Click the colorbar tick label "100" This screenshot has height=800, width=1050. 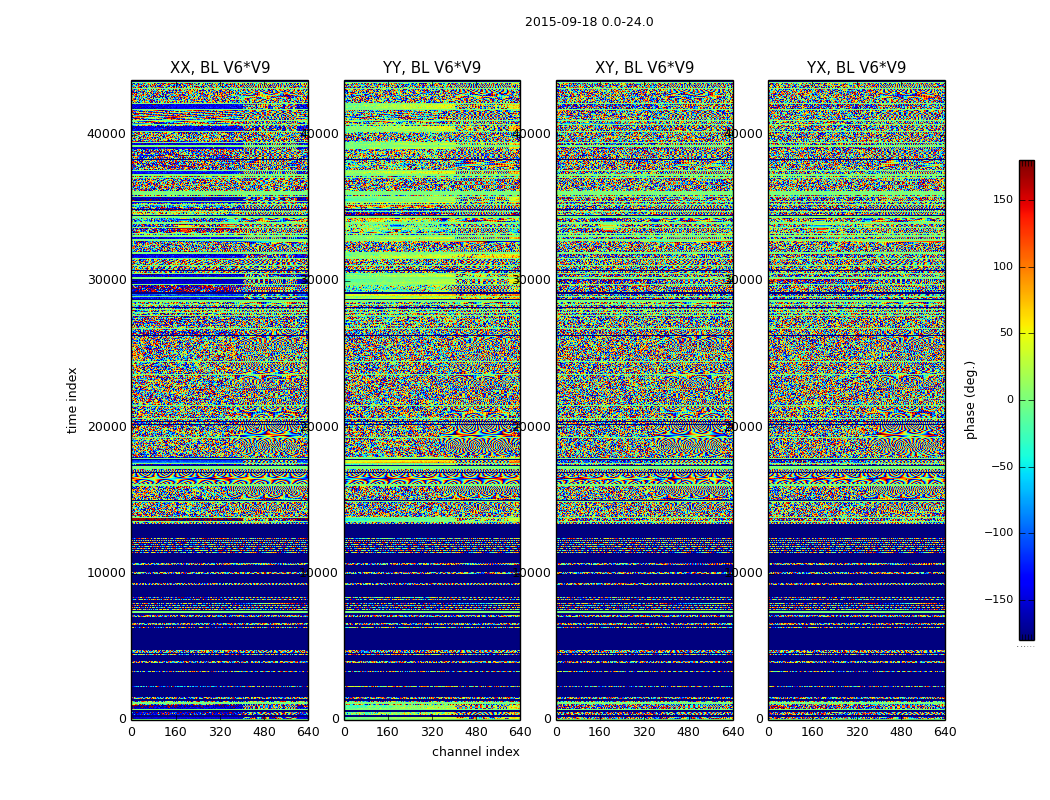[1003, 266]
